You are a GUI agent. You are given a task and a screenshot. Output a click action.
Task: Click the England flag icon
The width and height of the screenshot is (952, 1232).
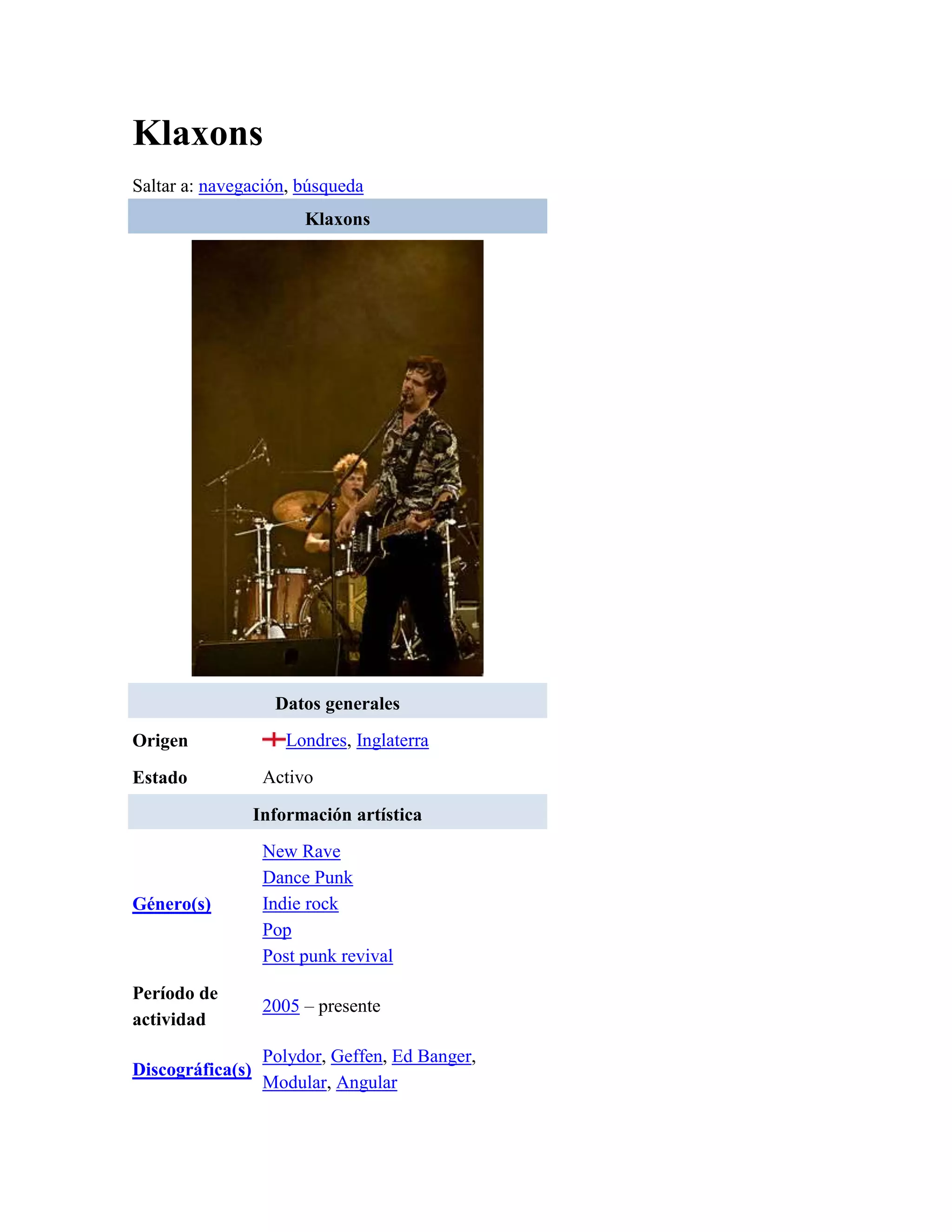pos(273,739)
